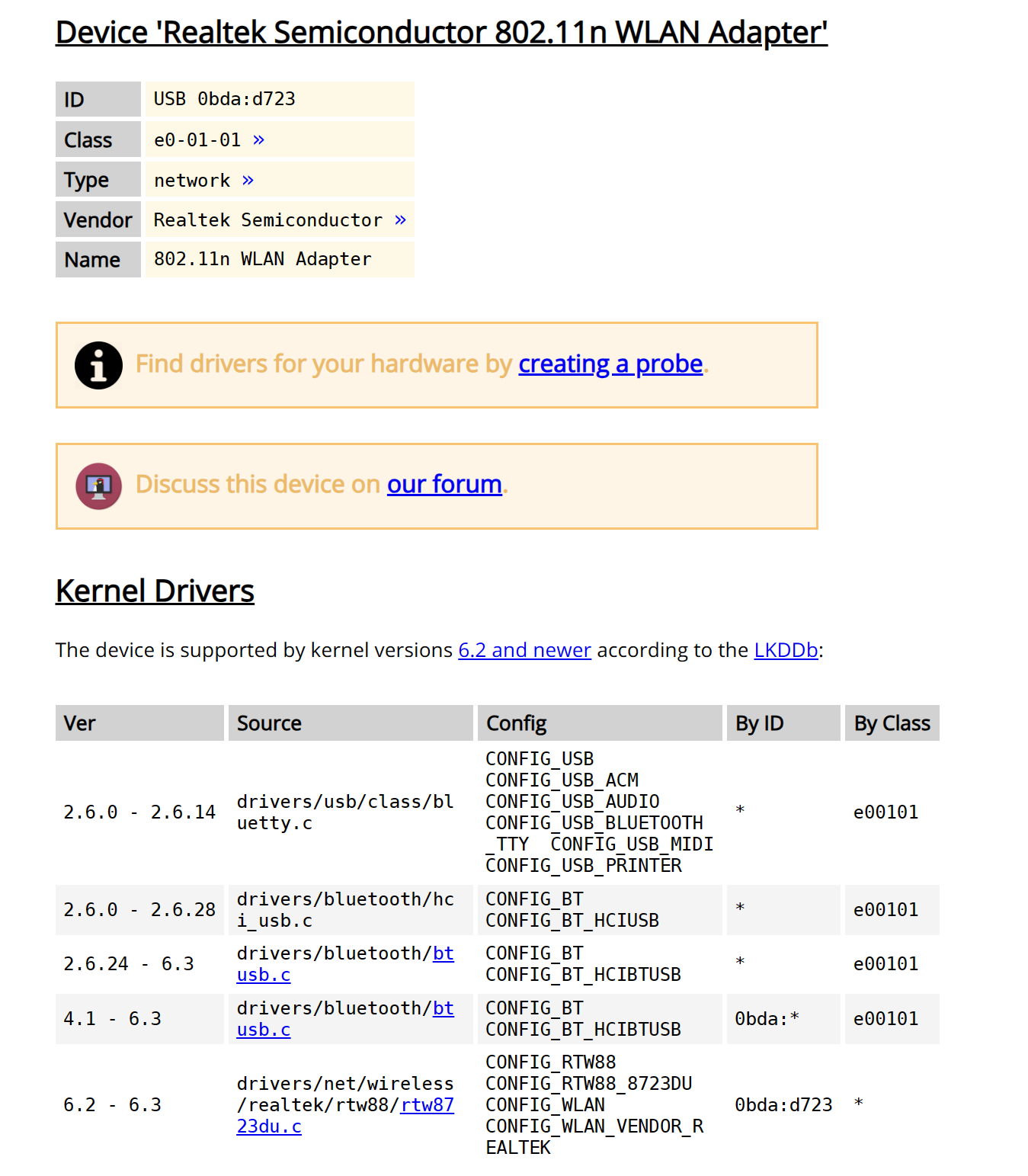The width and height of the screenshot is (1028, 1176).
Task: Click source 'drivers/usb/class/bluetty.c'
Action: pos(345,812)
